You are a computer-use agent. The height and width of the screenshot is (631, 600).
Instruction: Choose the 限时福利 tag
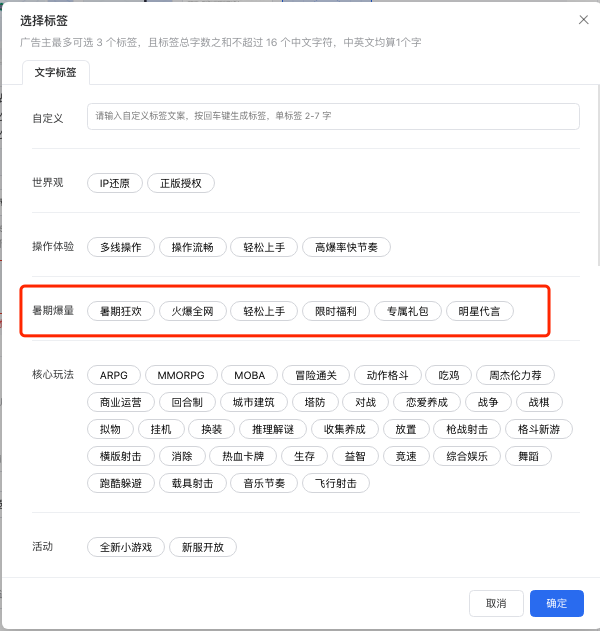click(336, 311)
